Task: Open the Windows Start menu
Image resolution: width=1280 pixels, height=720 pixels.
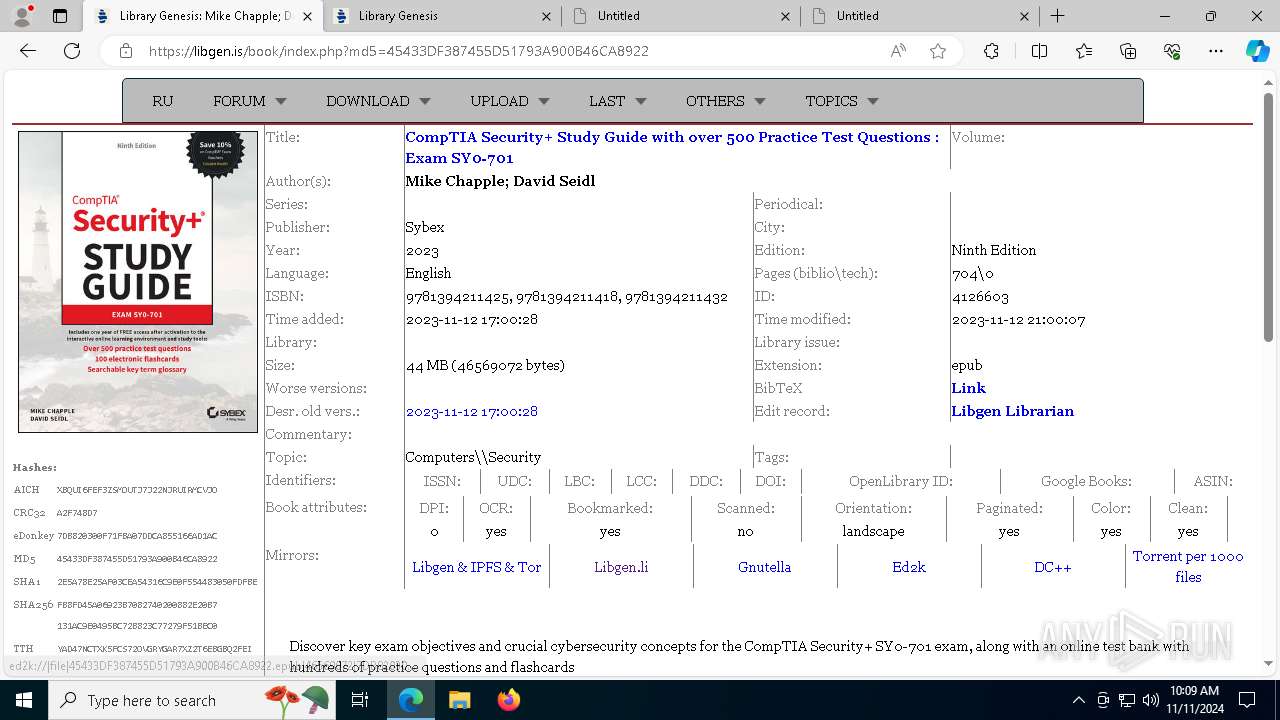Action: (x=23, y=700)
